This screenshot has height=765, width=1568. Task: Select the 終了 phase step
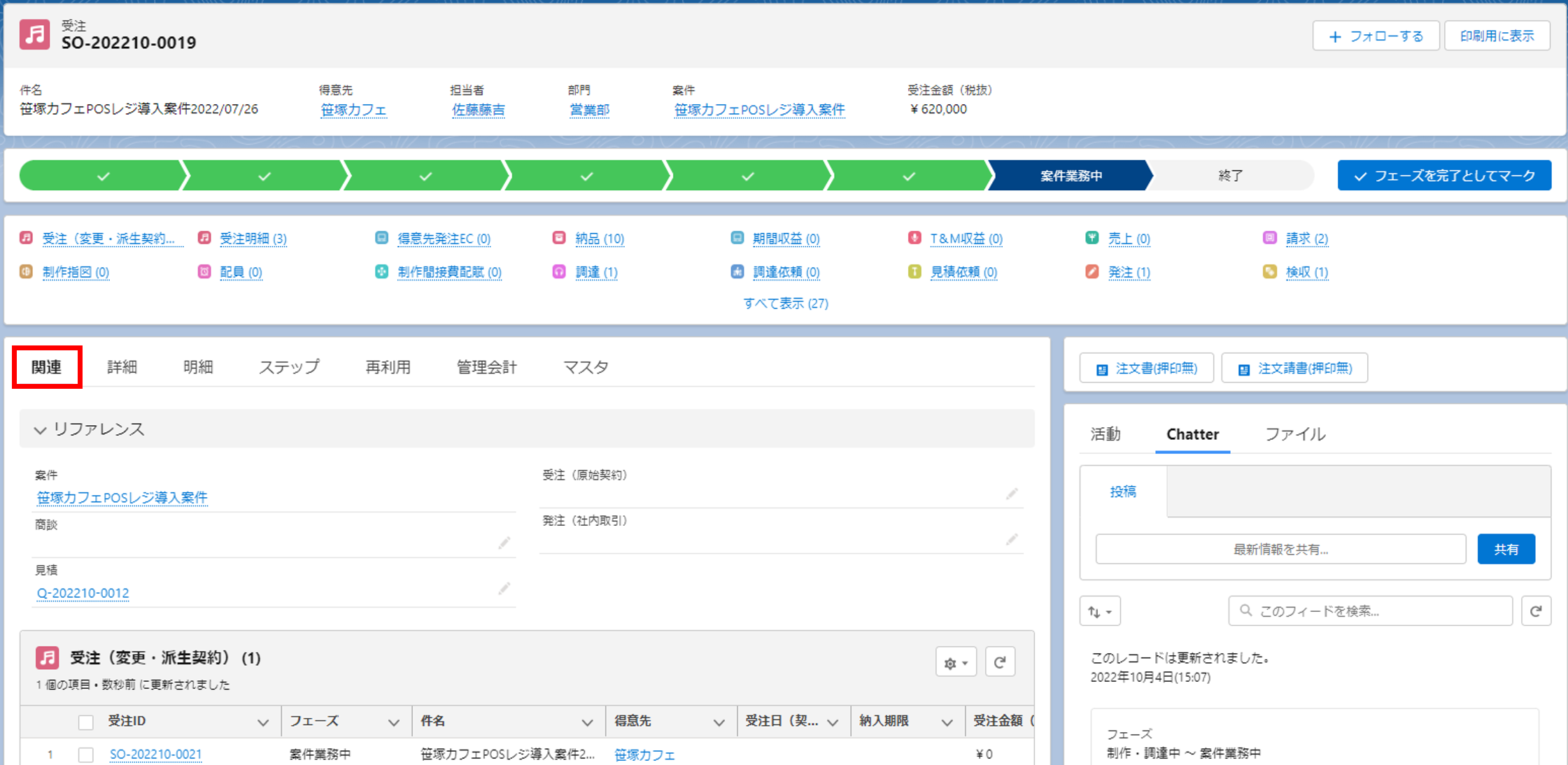pyautogui.click(x=1230, y=176)
